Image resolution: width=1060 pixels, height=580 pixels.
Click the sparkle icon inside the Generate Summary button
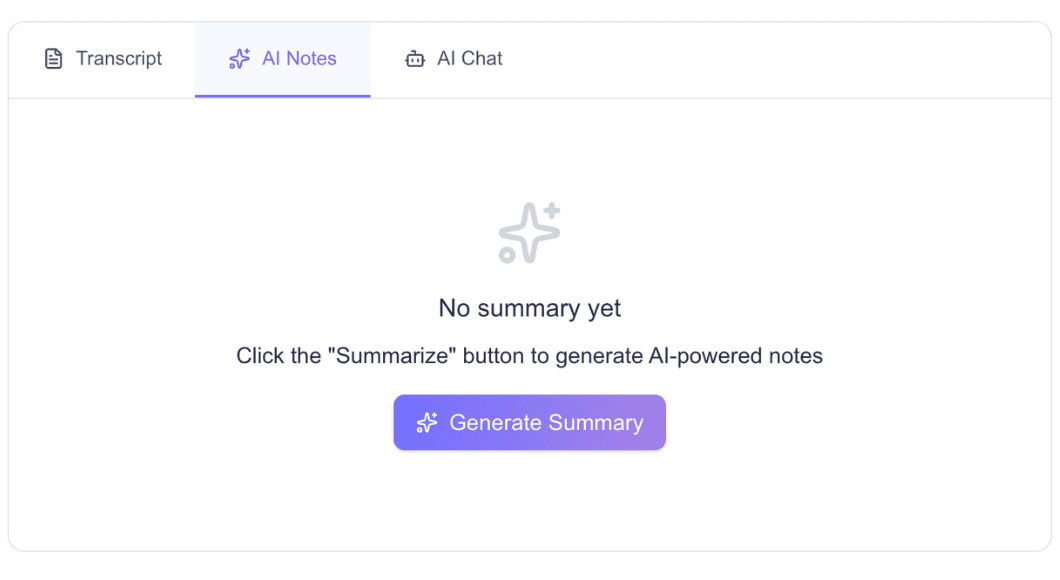[x=427, y=423]
